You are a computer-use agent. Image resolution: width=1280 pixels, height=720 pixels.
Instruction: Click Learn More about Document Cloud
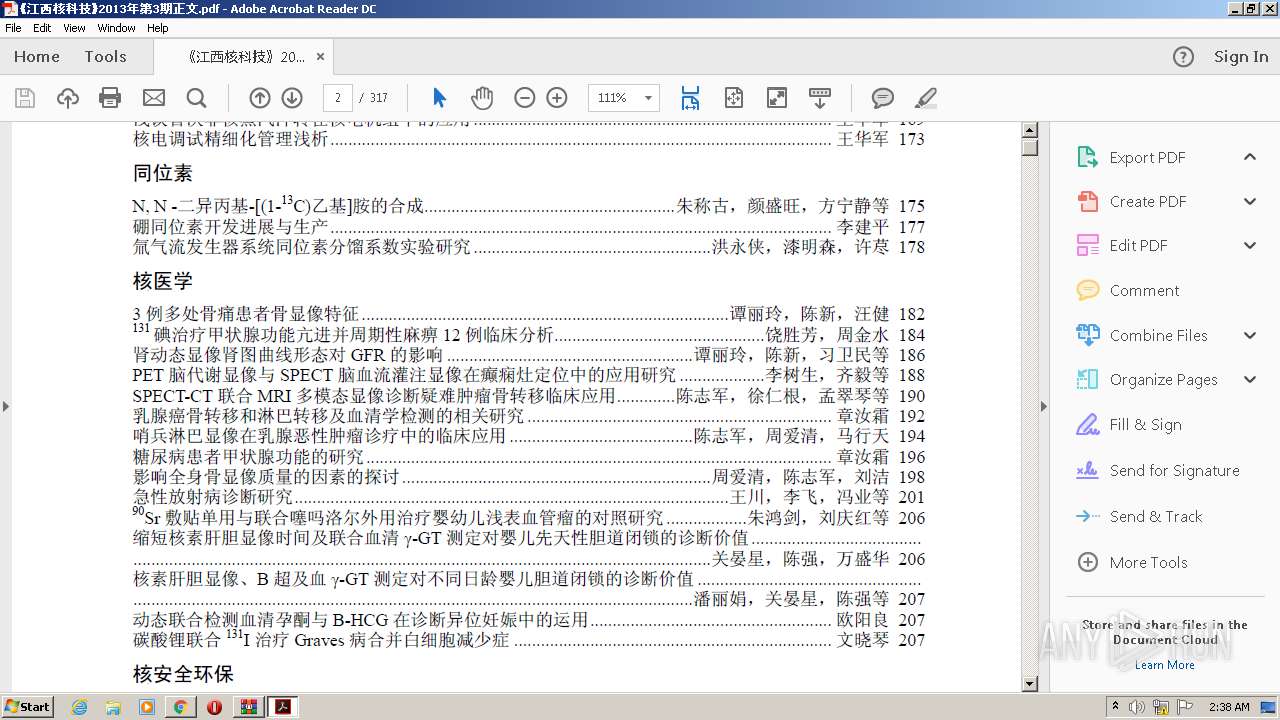click(1165, 665)
